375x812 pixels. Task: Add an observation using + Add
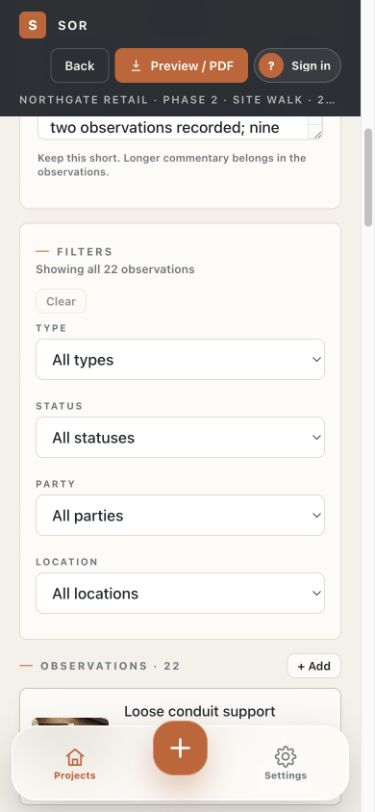point(314,666)
